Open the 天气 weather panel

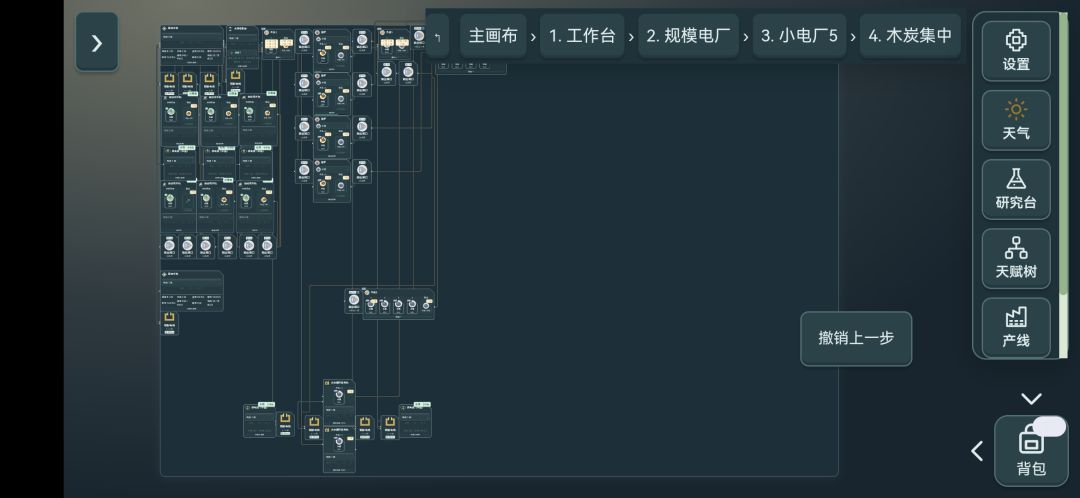tap(1016, 120)
